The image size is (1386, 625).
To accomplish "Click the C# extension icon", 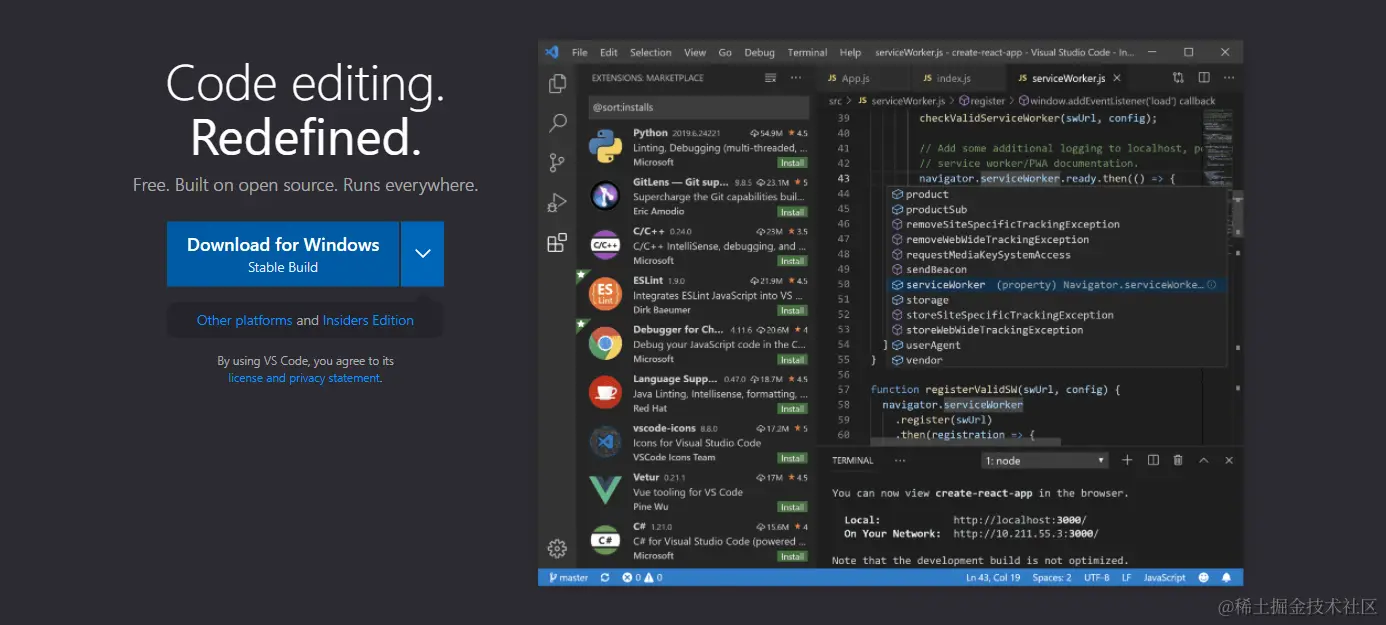I will [605, 541].
